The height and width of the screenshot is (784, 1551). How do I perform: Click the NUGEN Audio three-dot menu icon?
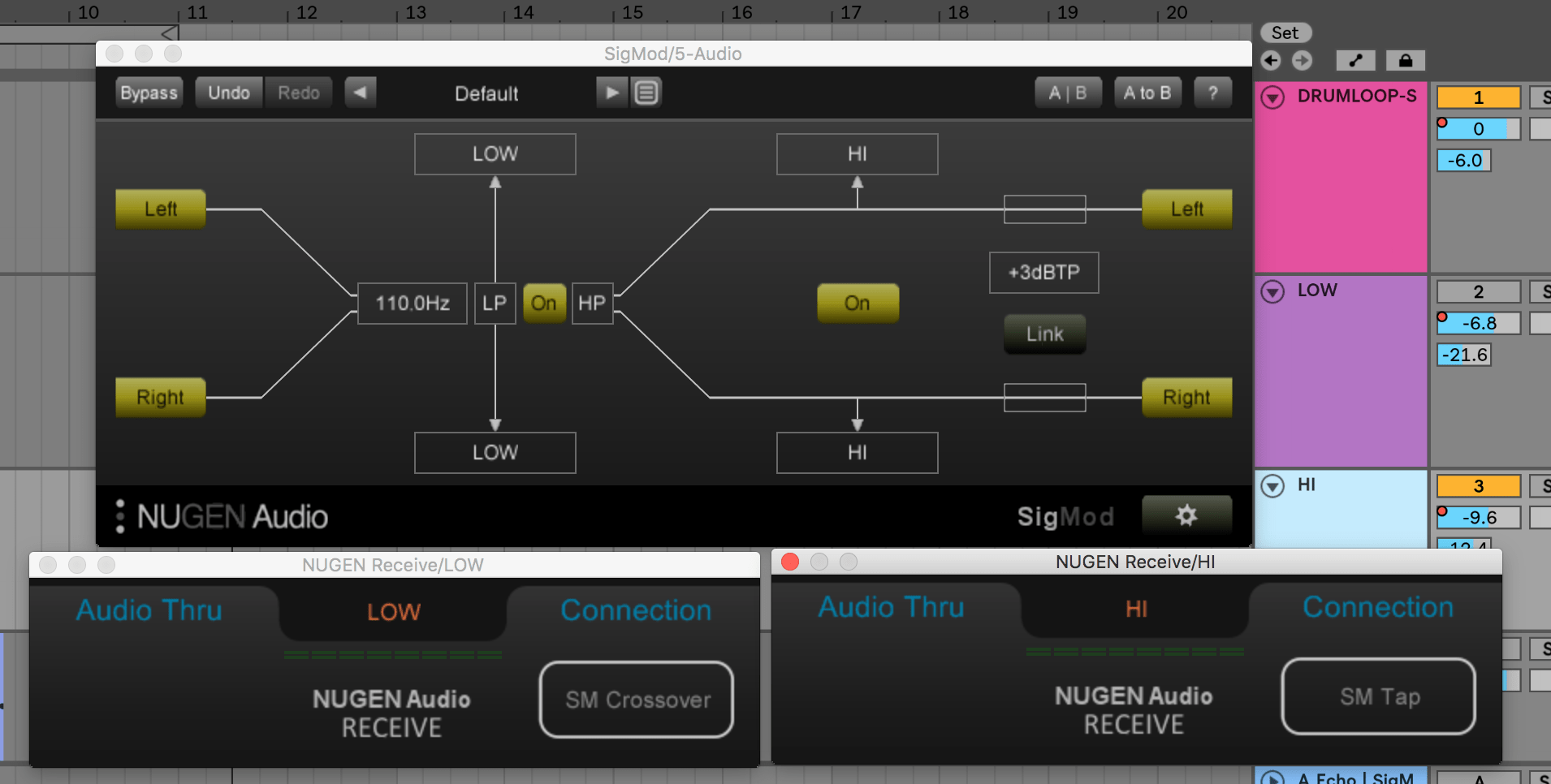coord(120,516)
